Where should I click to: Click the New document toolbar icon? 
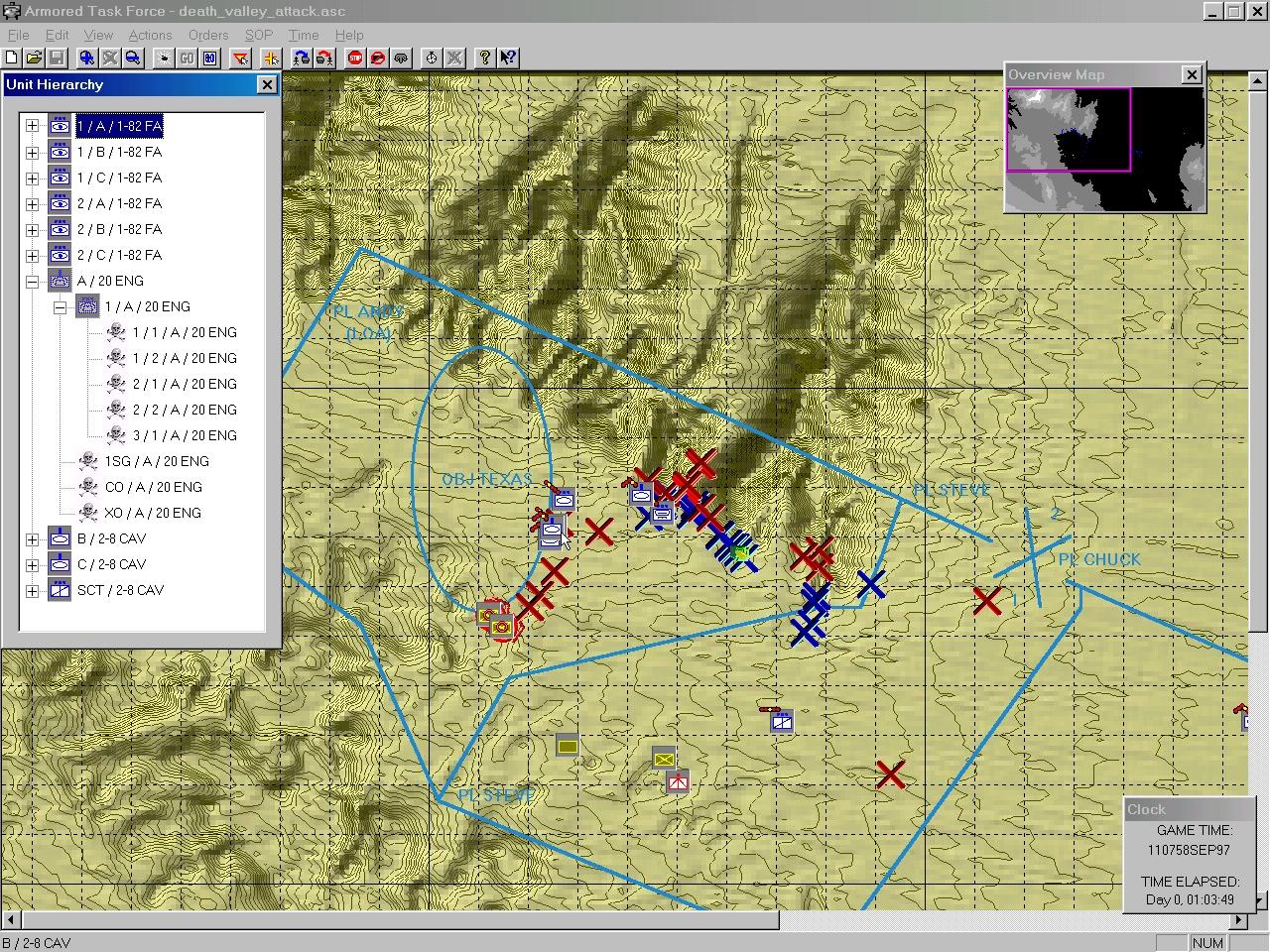[x=12, y=59]
